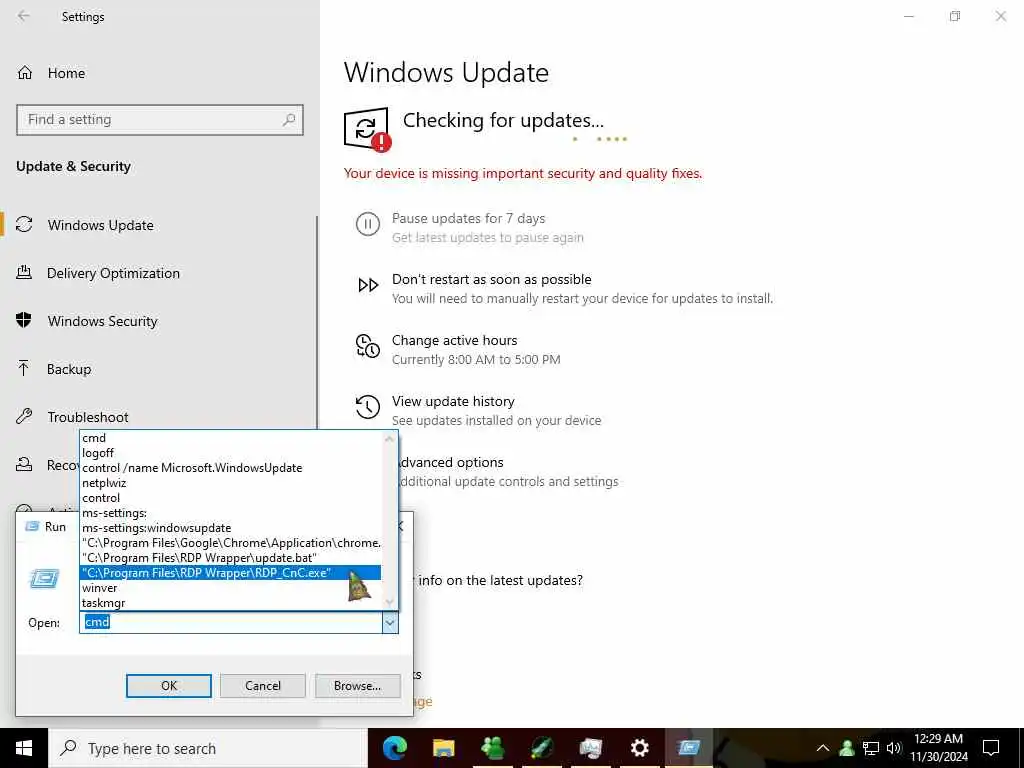Open Delivery Optimization section
The width and height of the screenshot is (1024, 768).
click(113, 273)
